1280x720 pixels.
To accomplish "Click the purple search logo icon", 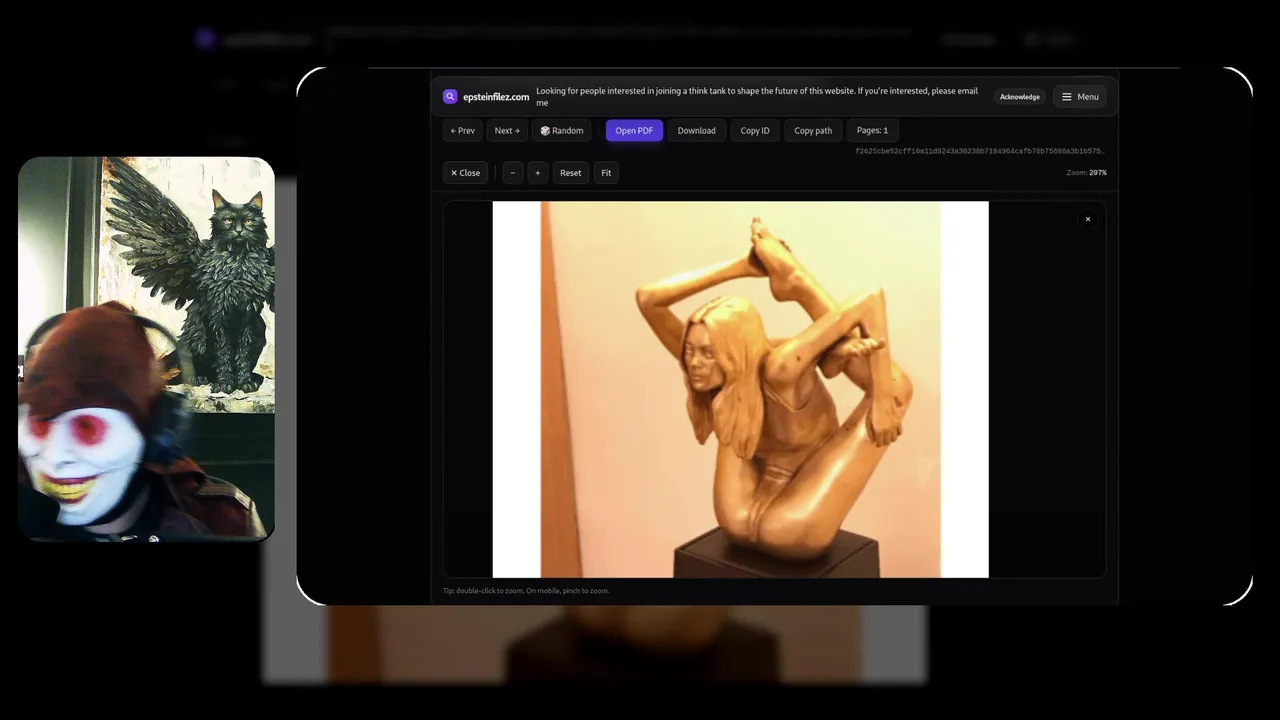I will tap(450, 97).
